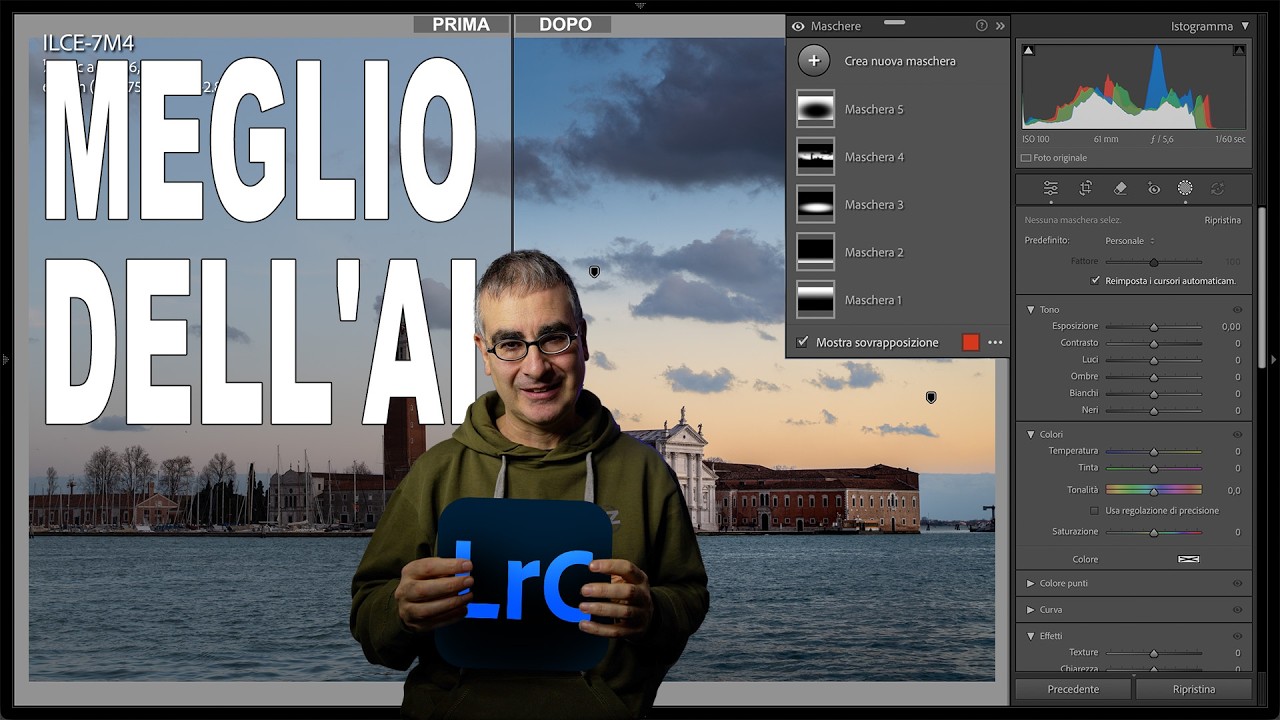Image resolution: width=1280 pixels, height=720 pixels.
Task: Click the red overlay color swatch
Action: 970,342
